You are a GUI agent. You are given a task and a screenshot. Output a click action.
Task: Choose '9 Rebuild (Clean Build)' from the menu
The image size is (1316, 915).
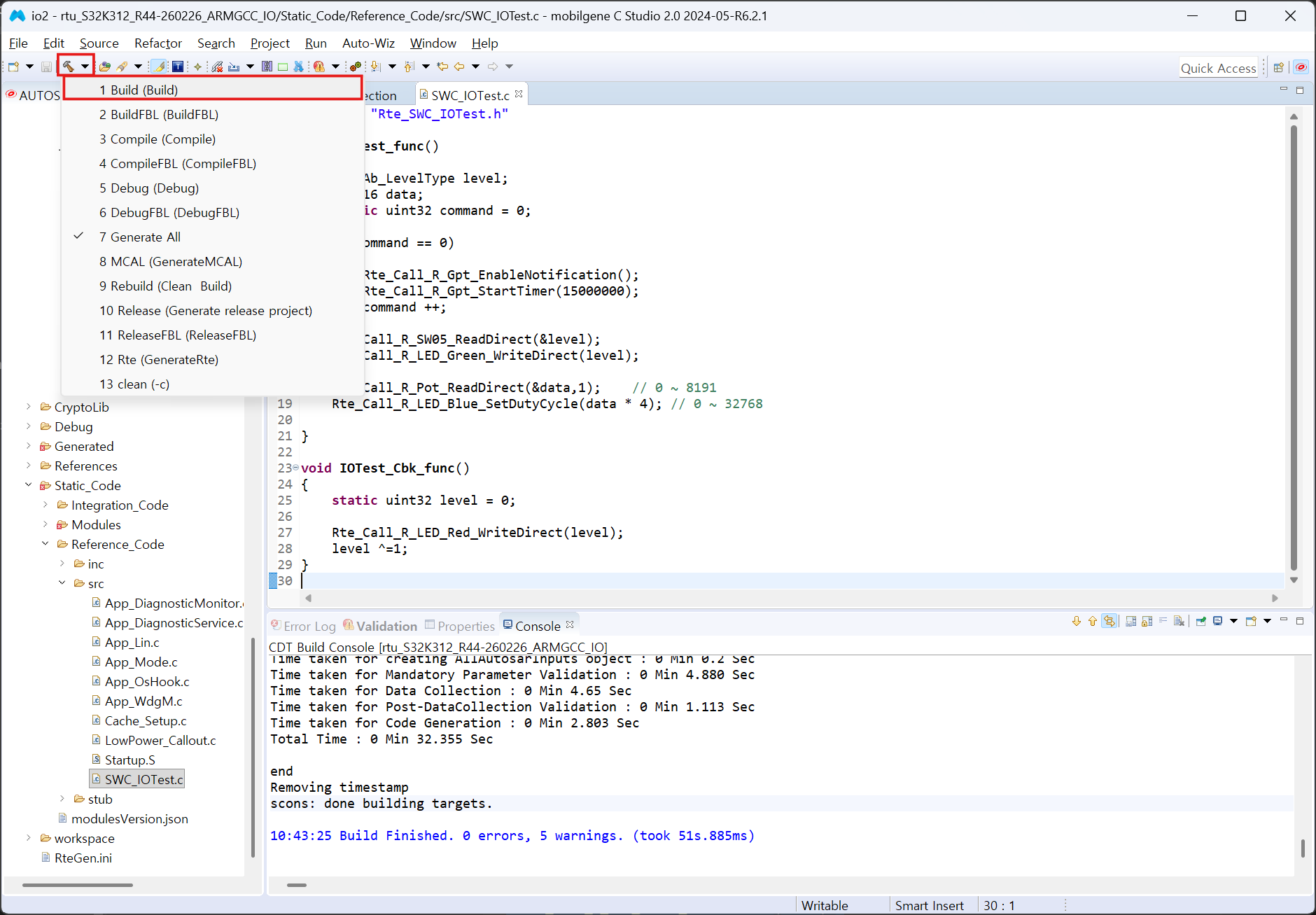tap(213, 286)
